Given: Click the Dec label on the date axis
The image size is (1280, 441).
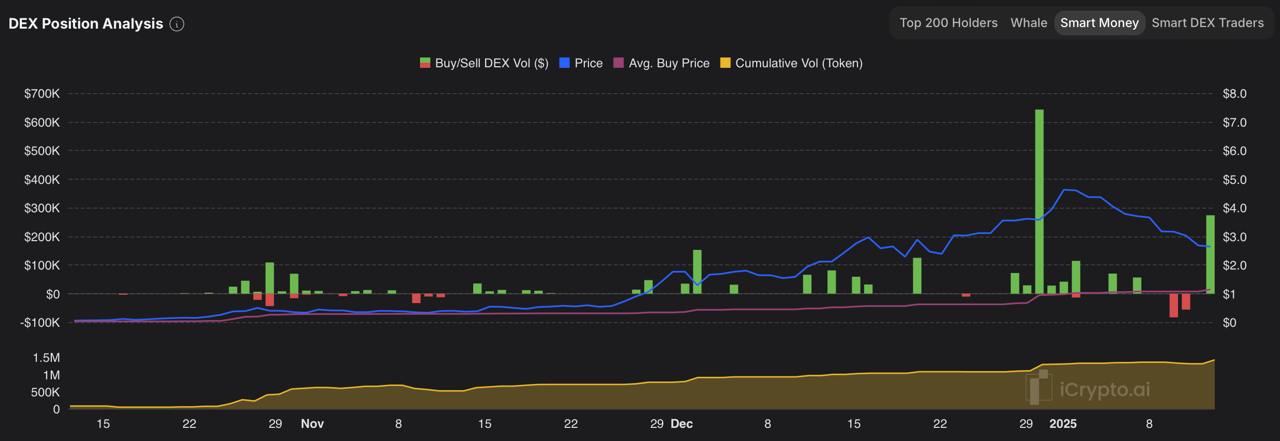Looking at the screenshot, I should tap(682, 424).
